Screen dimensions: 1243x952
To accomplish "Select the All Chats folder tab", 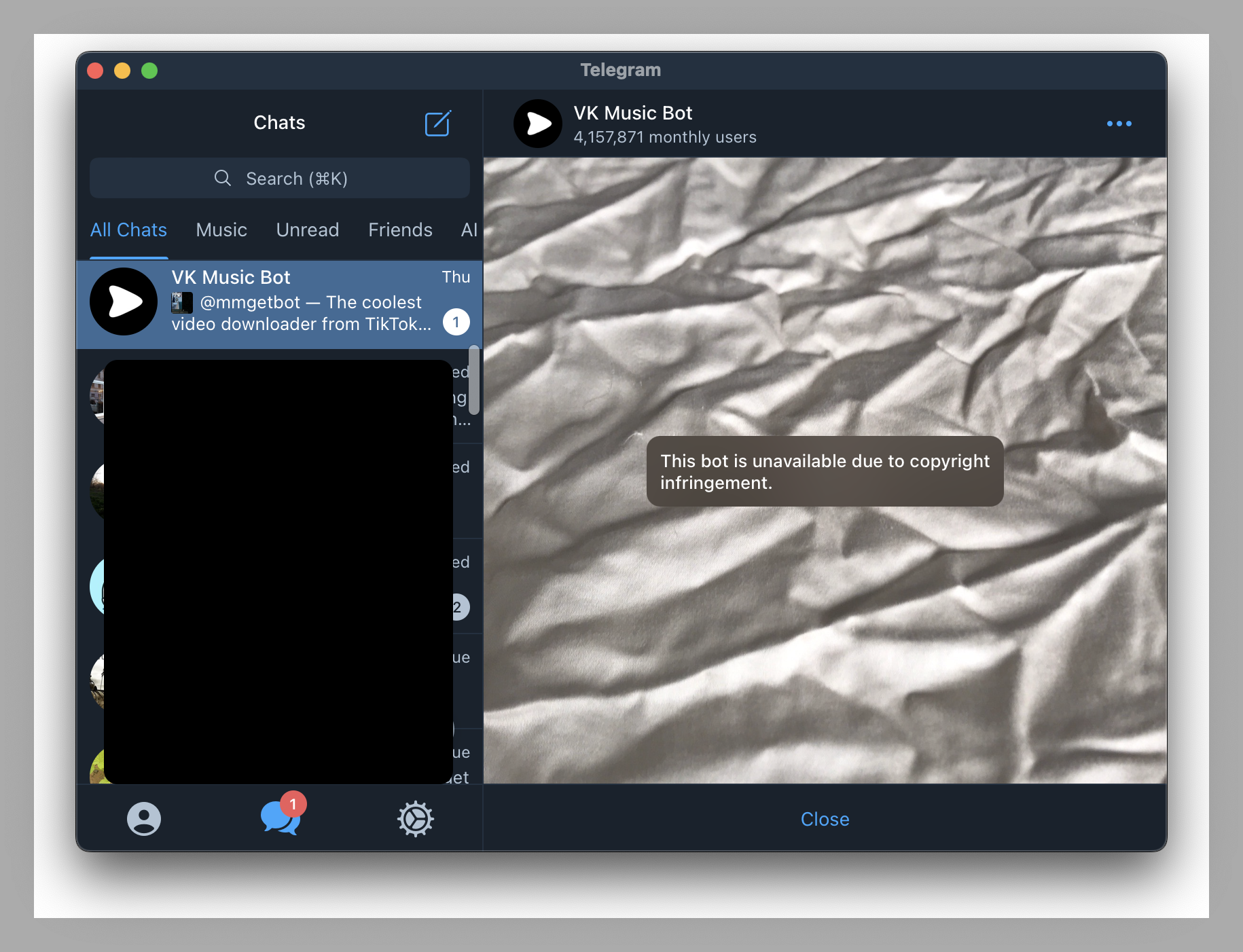I will coord(128,230).
